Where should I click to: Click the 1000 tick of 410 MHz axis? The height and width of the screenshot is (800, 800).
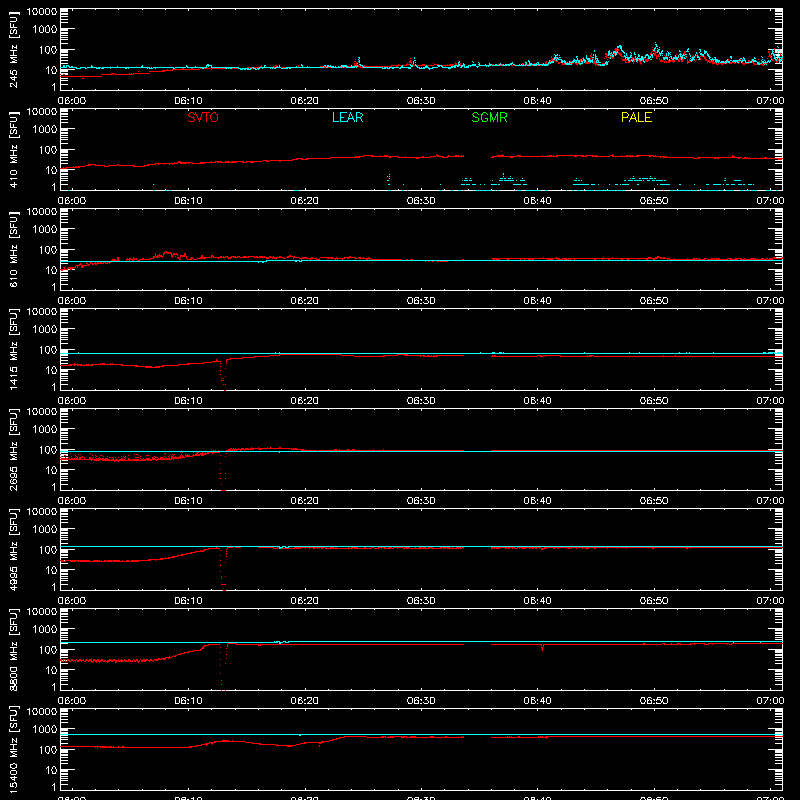click(x=45, y=130)
